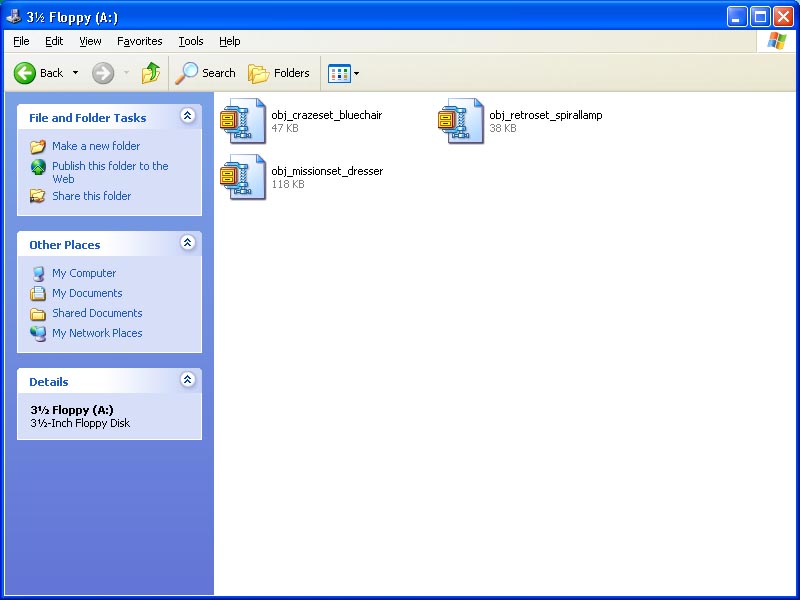The width and height of the screenshot is (800, 600).
Task: Click the My Computer icon
Action: pyautogui.click(x=38, y=273)
